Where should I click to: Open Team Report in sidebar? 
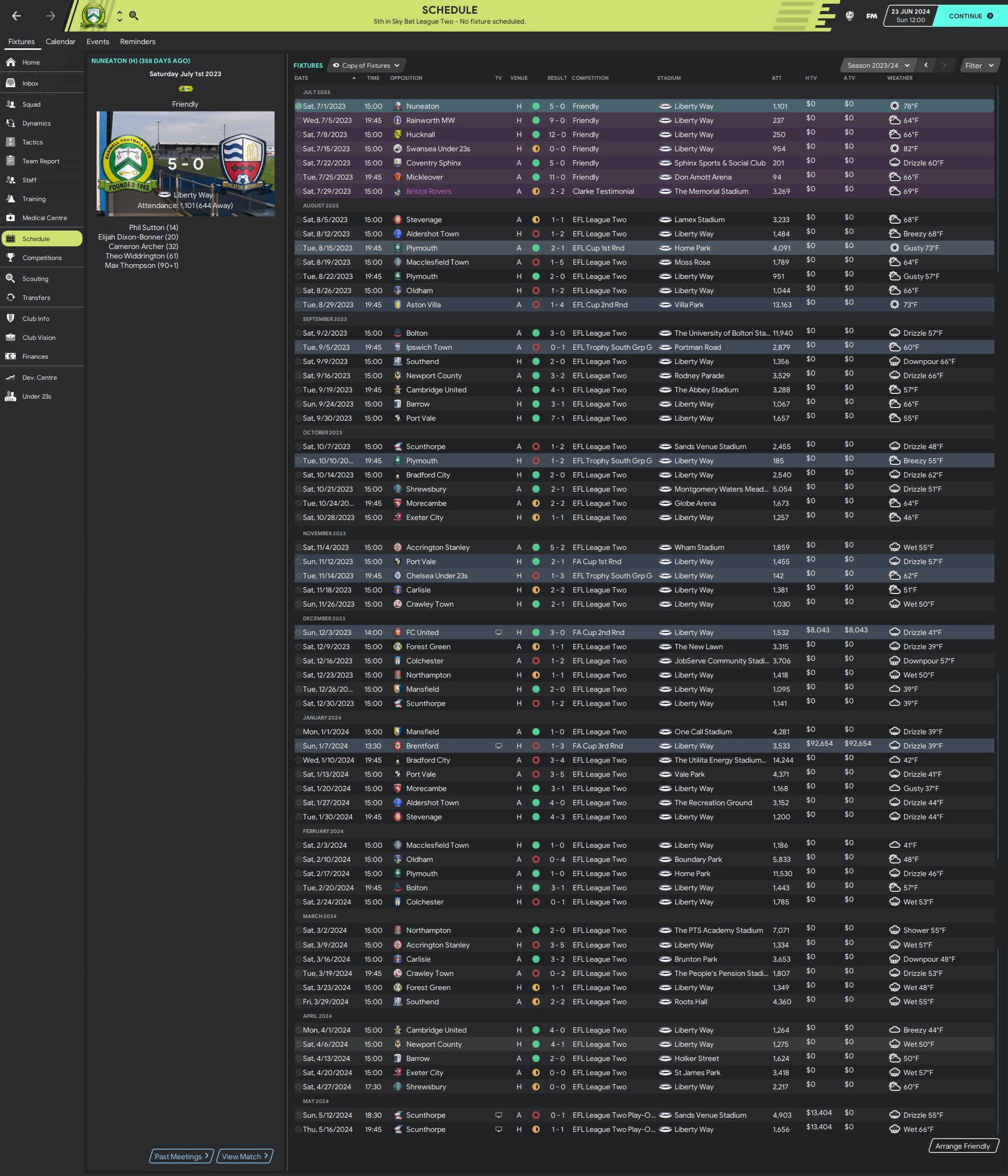pyautogui.click(x=42, y=161)
